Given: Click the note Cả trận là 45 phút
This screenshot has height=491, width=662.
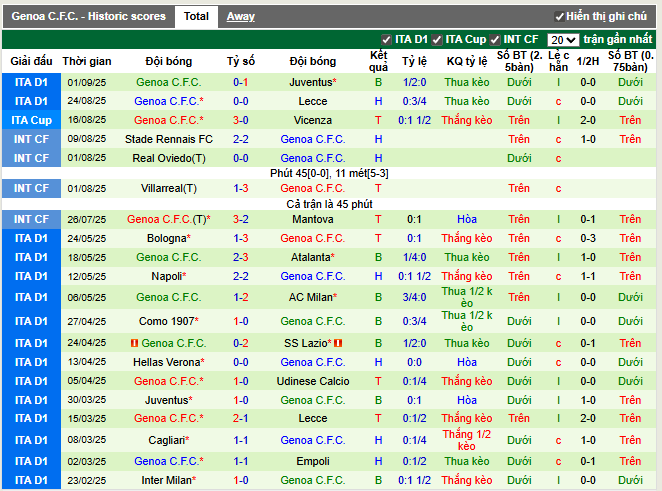Looking at the screenshot, I should click(329, 204).
